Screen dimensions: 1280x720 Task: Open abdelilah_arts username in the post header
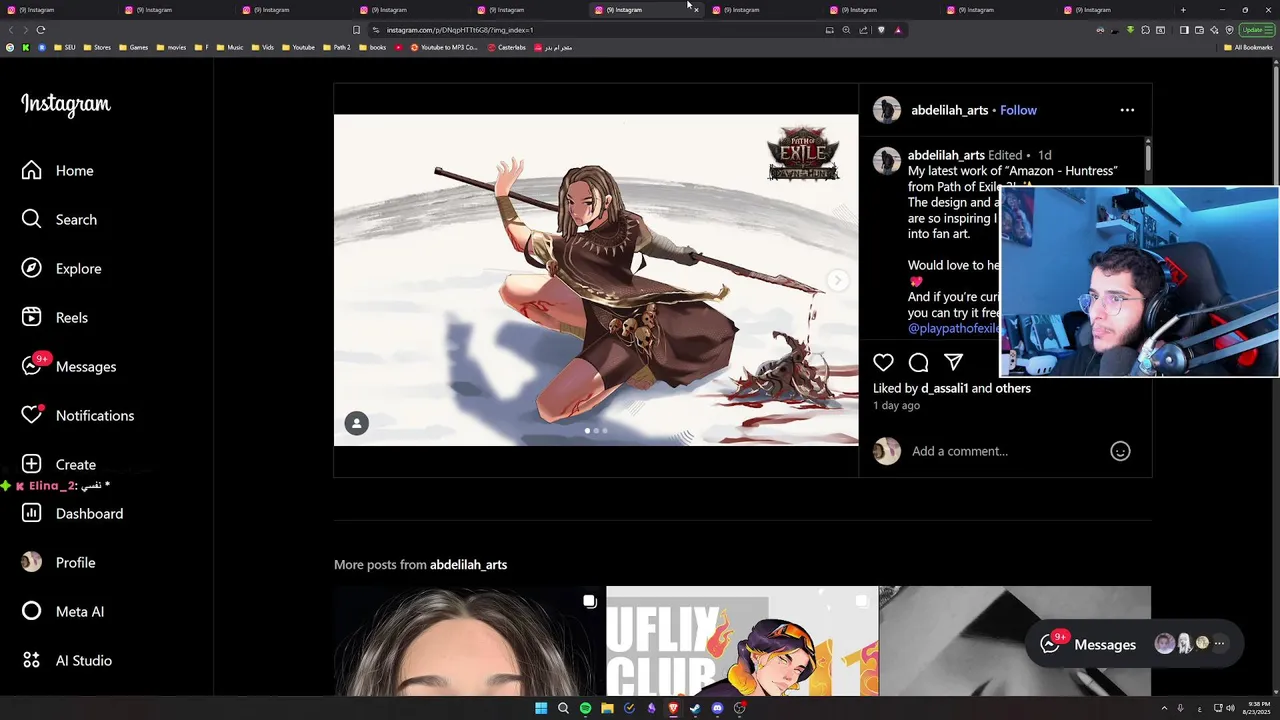pos(949,110)
